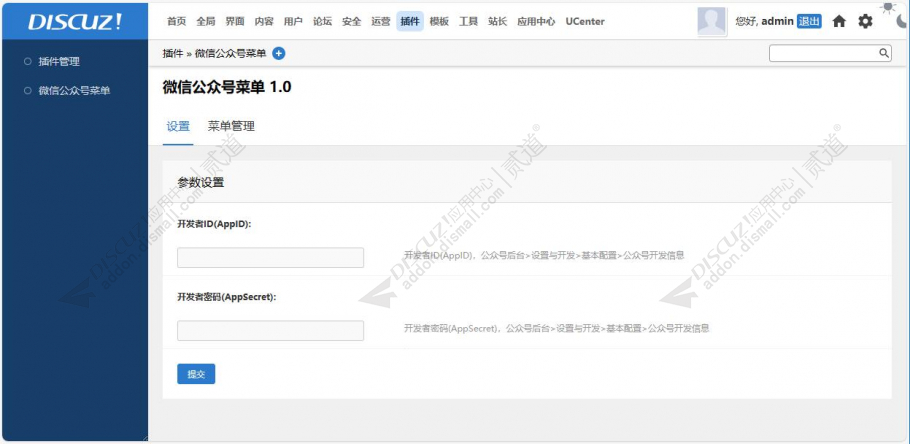The height and width of the screenshot is (444, 910).
Task: Open the 运营 menu
Action: (x=381, y=21)
